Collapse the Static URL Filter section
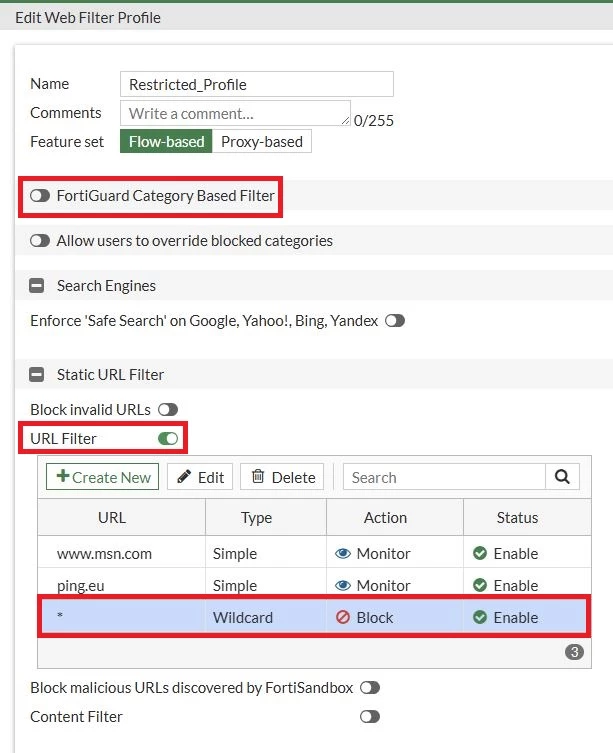This screenshot has width=613, height=753. 37,375
